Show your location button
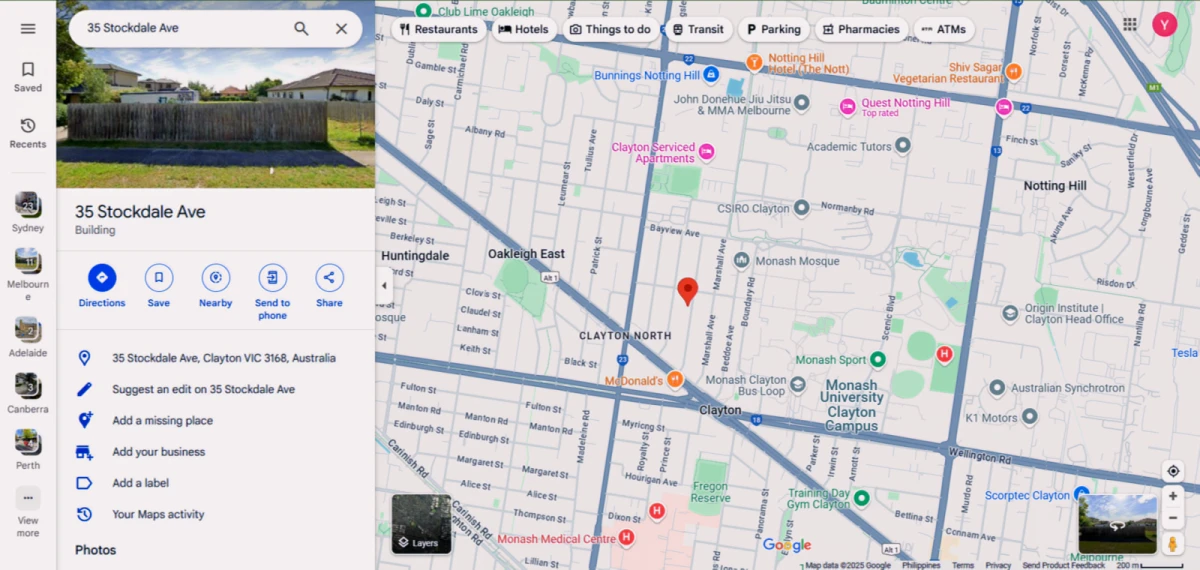The width and height of the screenshot is (1200, 570). click(x=1173, y=471)
